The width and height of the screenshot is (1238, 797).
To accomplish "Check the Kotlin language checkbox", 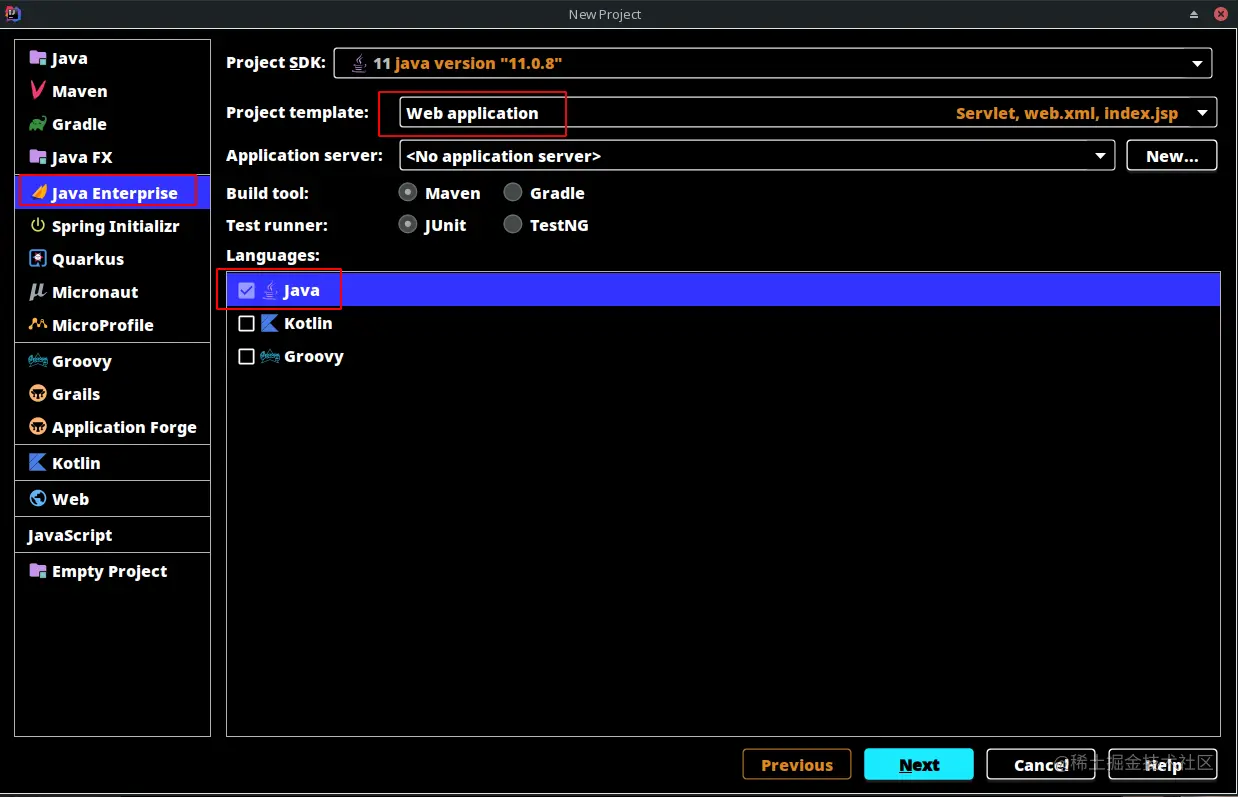I will point(246,323).
